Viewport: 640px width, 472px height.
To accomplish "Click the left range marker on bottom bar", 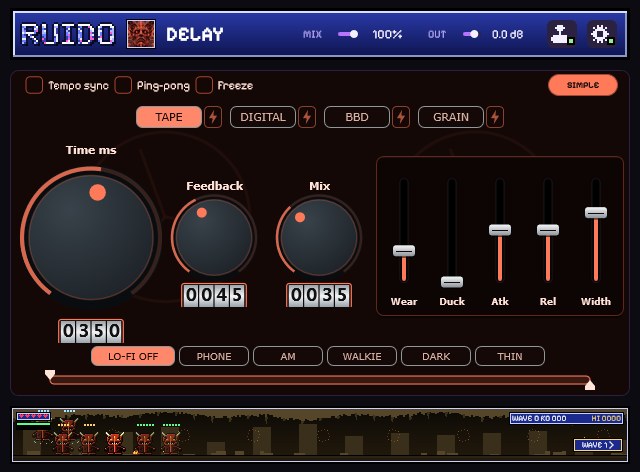I will (x=50, y=374).
